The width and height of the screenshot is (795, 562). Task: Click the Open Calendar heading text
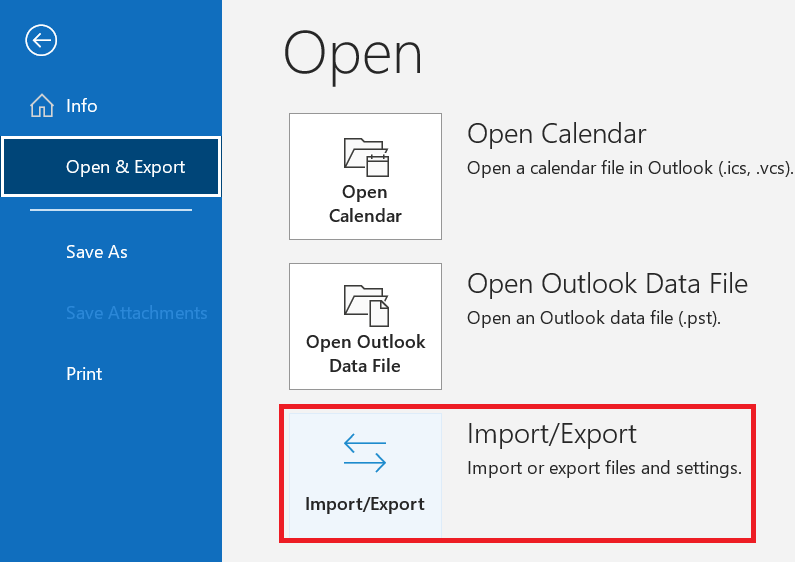tap(556, 134)
